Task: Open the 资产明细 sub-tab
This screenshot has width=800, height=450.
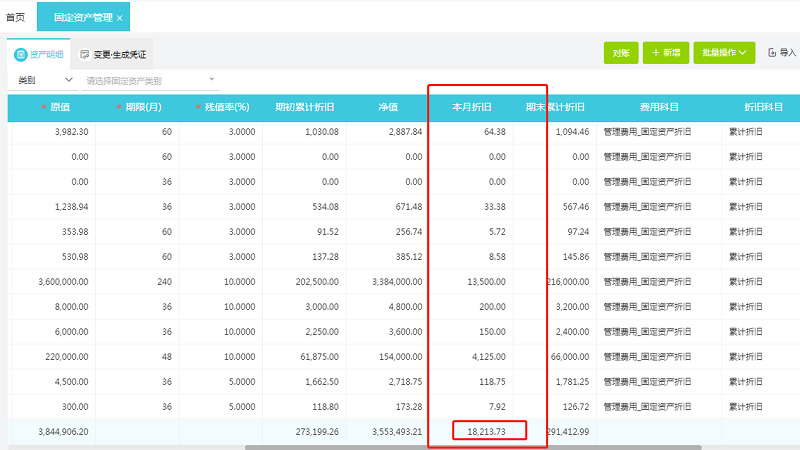Action: [39, 54]
